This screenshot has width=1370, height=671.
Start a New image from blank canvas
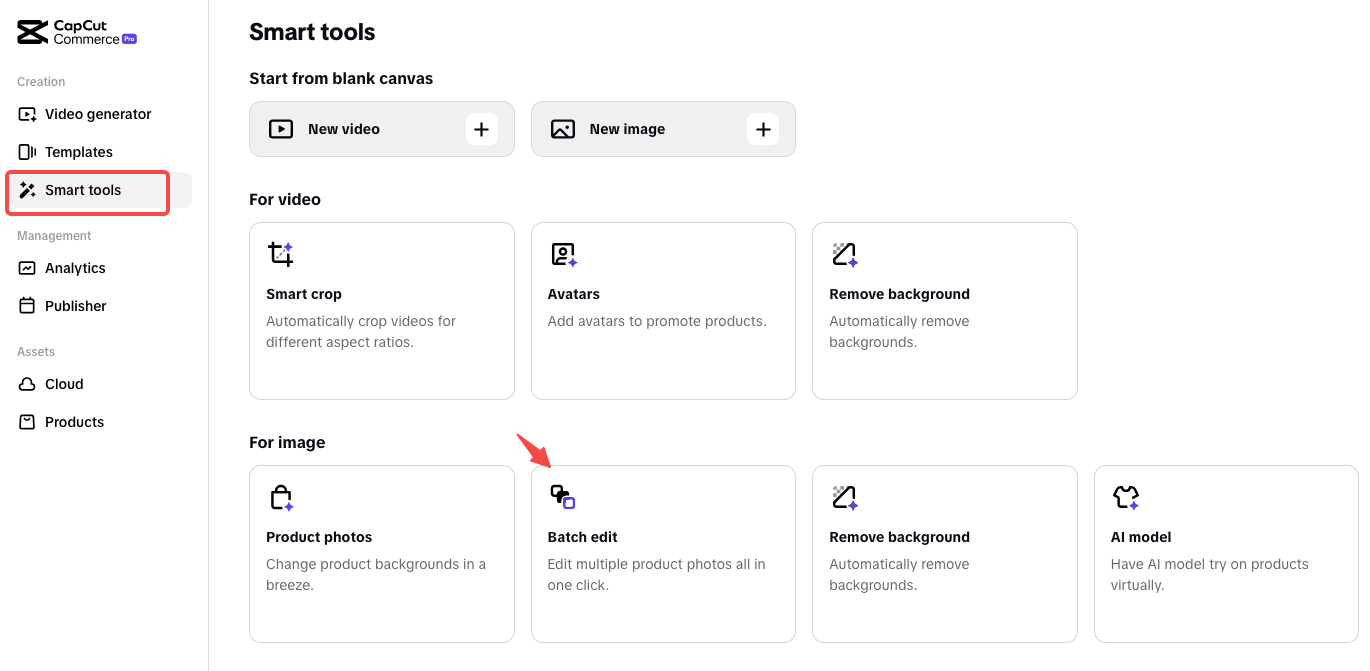pos(663,129)
